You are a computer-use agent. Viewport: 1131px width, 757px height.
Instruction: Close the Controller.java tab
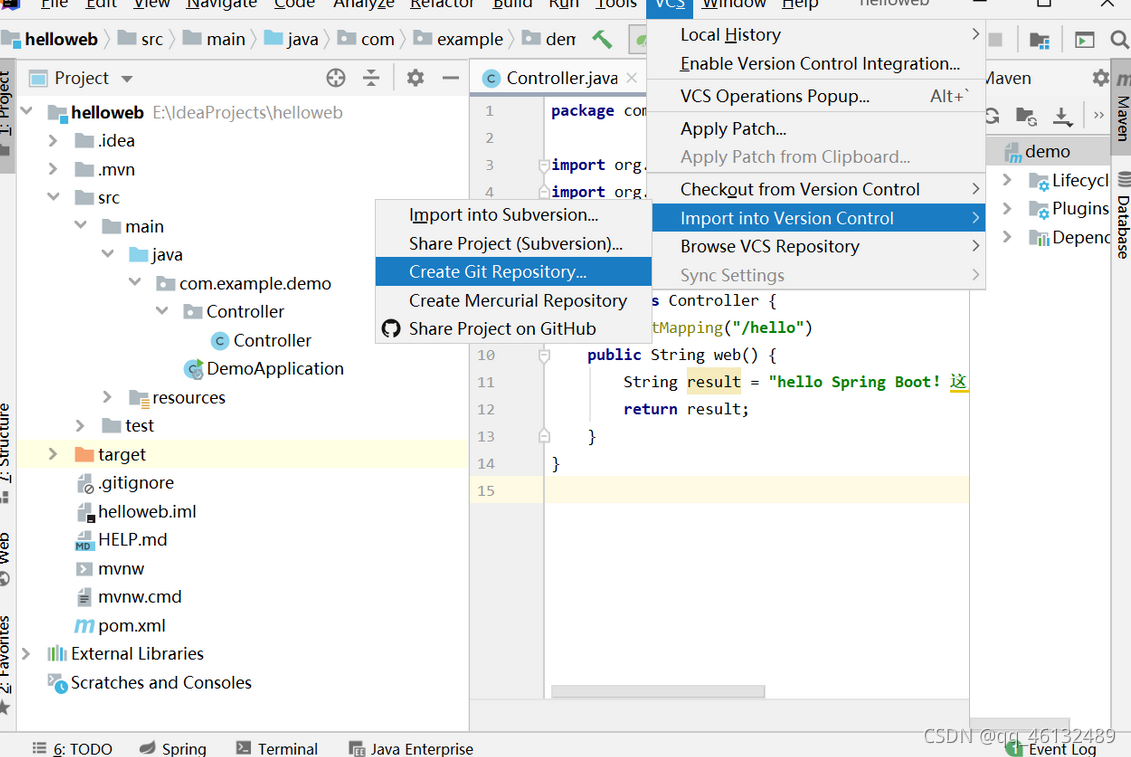point(632,78)
